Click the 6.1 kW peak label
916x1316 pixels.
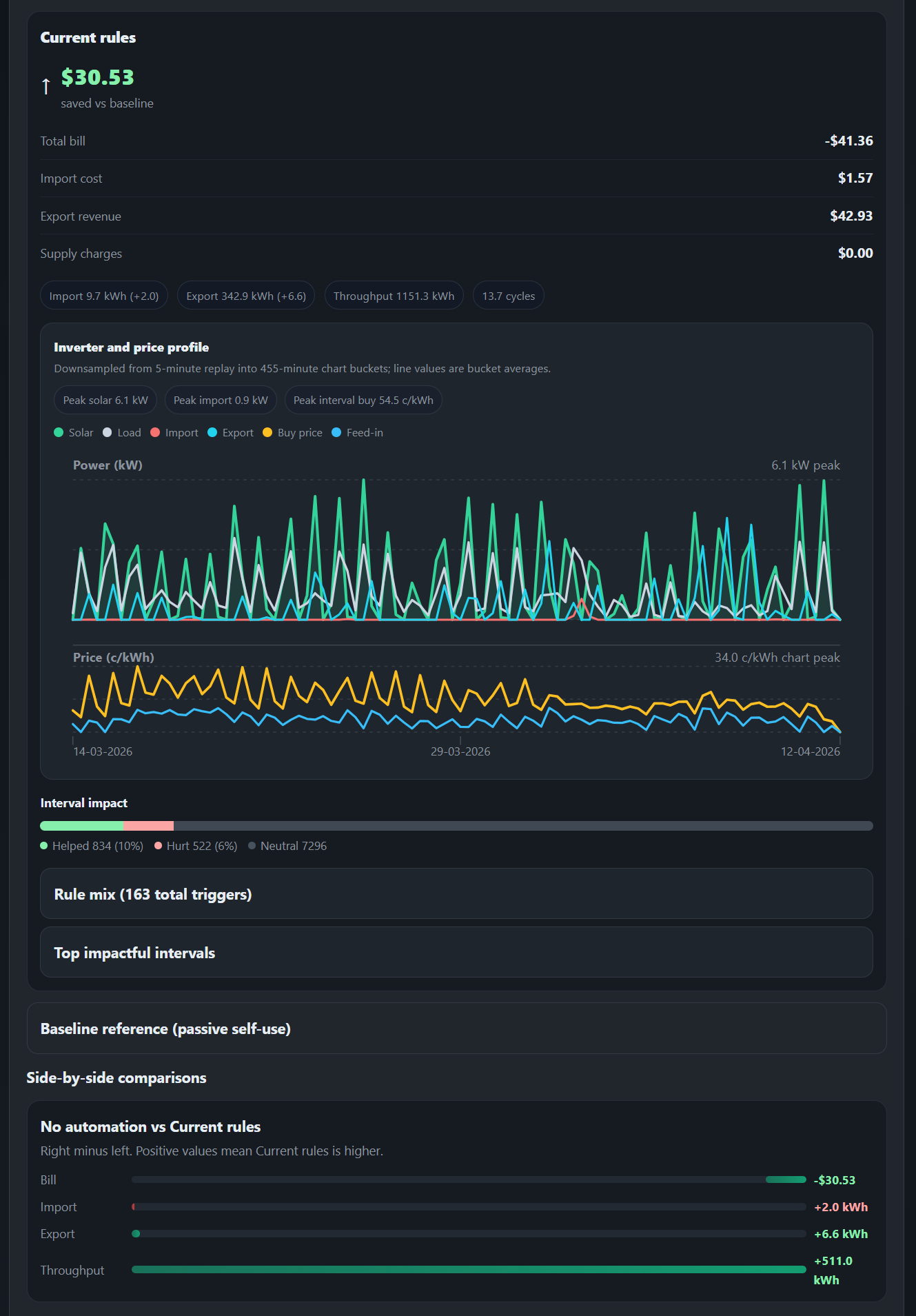[x=806, y=465]
